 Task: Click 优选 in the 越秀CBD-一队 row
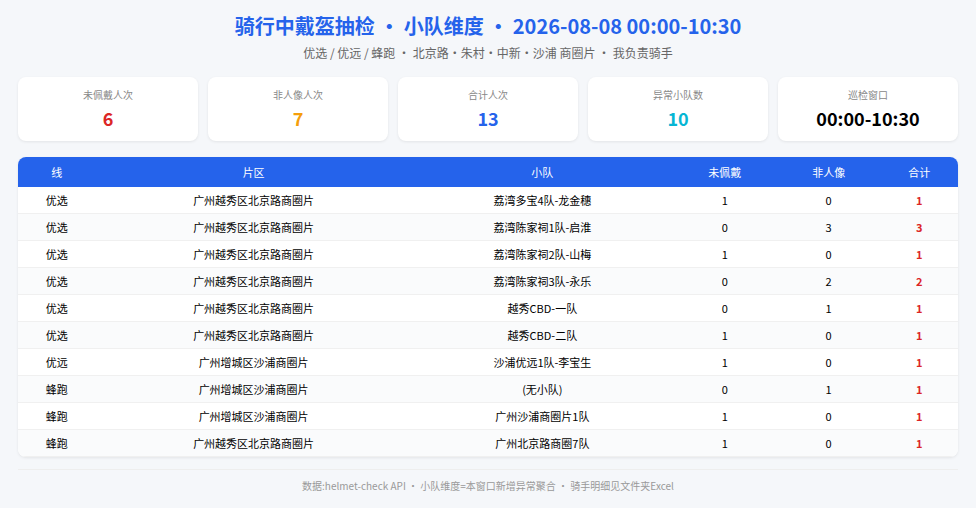(x=57, y=309)
